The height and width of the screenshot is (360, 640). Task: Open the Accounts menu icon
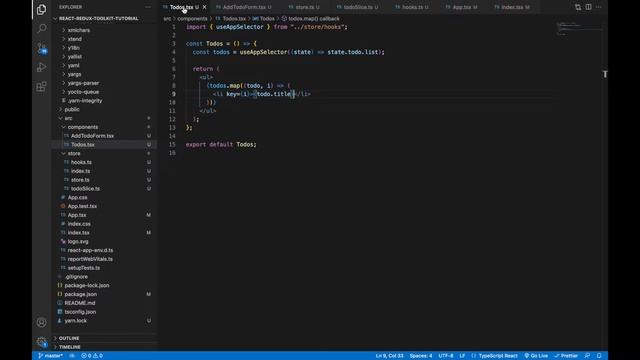pos(41,322)
